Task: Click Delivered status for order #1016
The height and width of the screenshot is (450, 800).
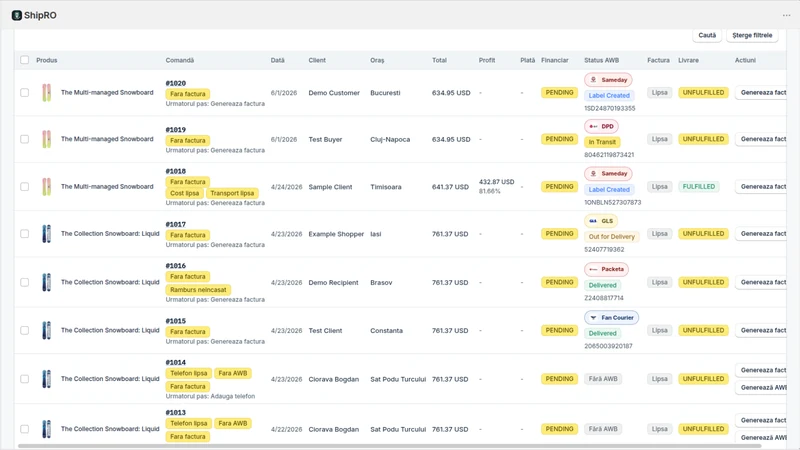Action: [x=603, y=285]
